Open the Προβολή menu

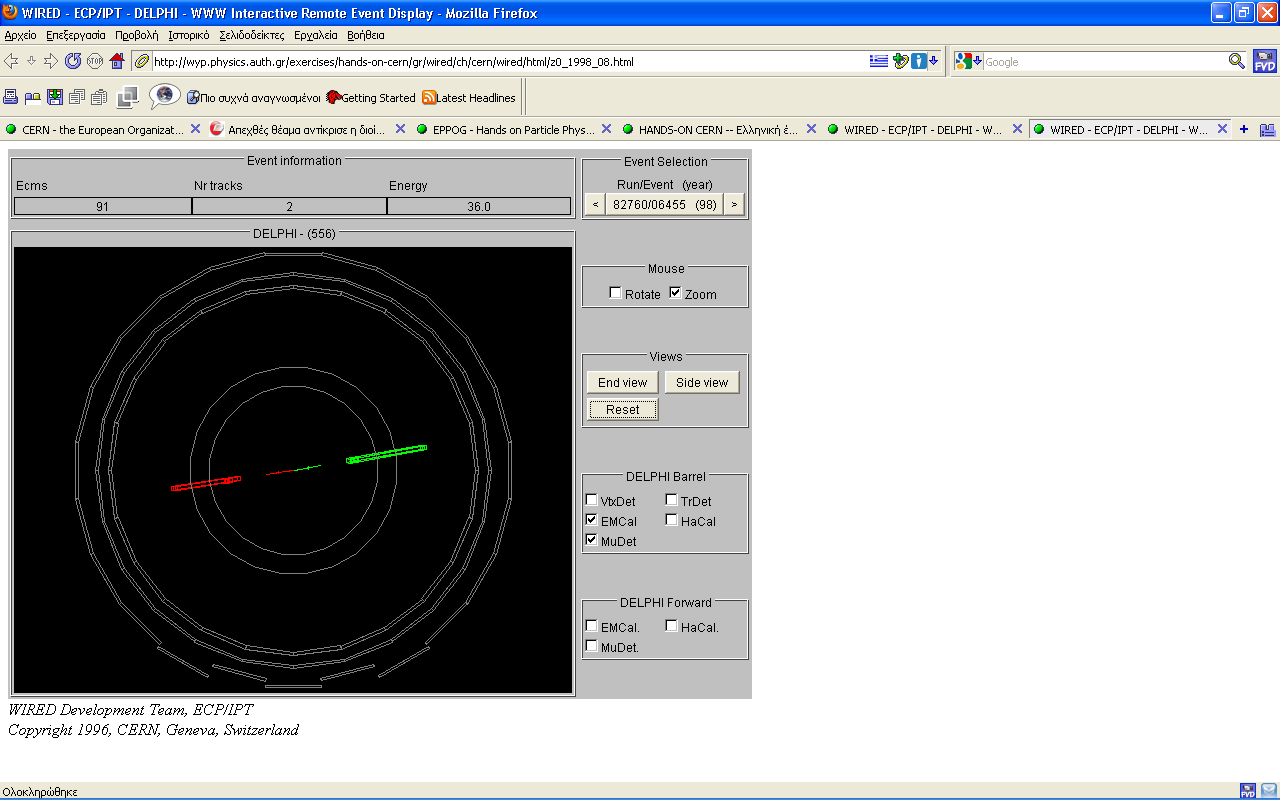137,35
